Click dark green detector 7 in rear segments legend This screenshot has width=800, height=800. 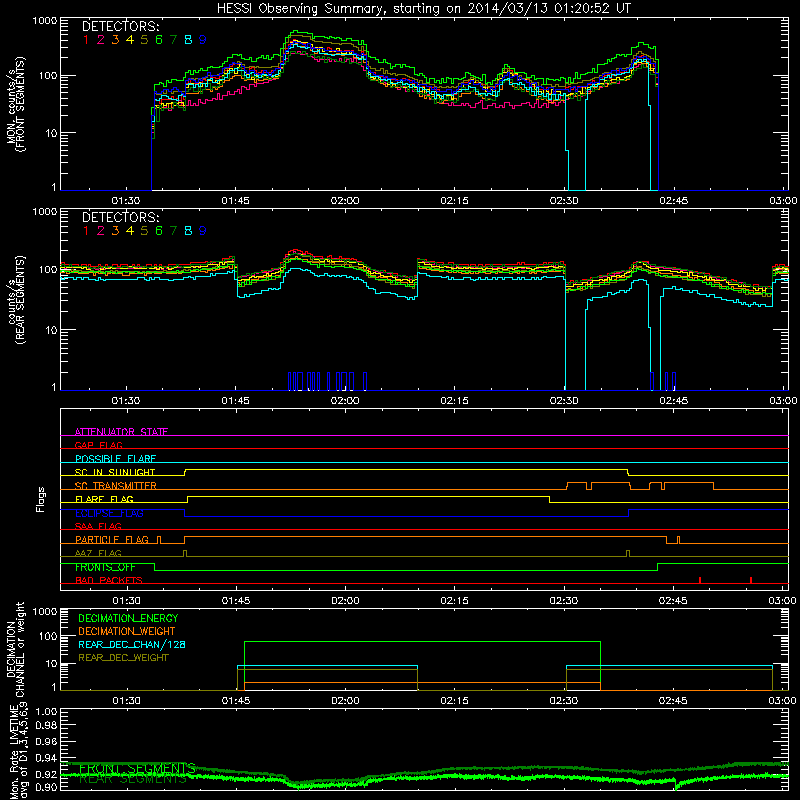tap(173, 231)
